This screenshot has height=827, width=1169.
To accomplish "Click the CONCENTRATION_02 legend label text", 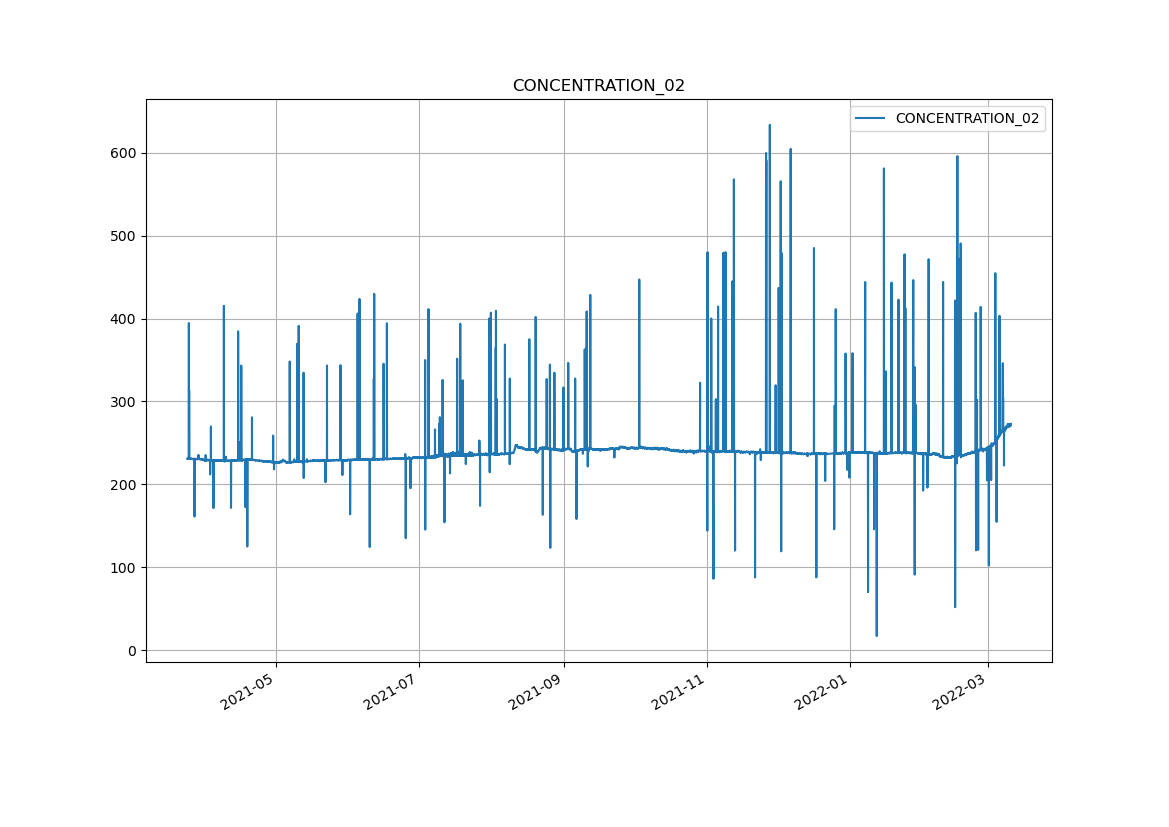I will 967,118.
